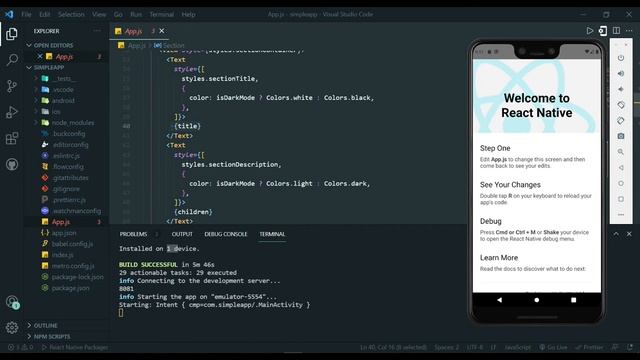
Task: Open Run and Debug view
Action: click(x=12, y=112)
